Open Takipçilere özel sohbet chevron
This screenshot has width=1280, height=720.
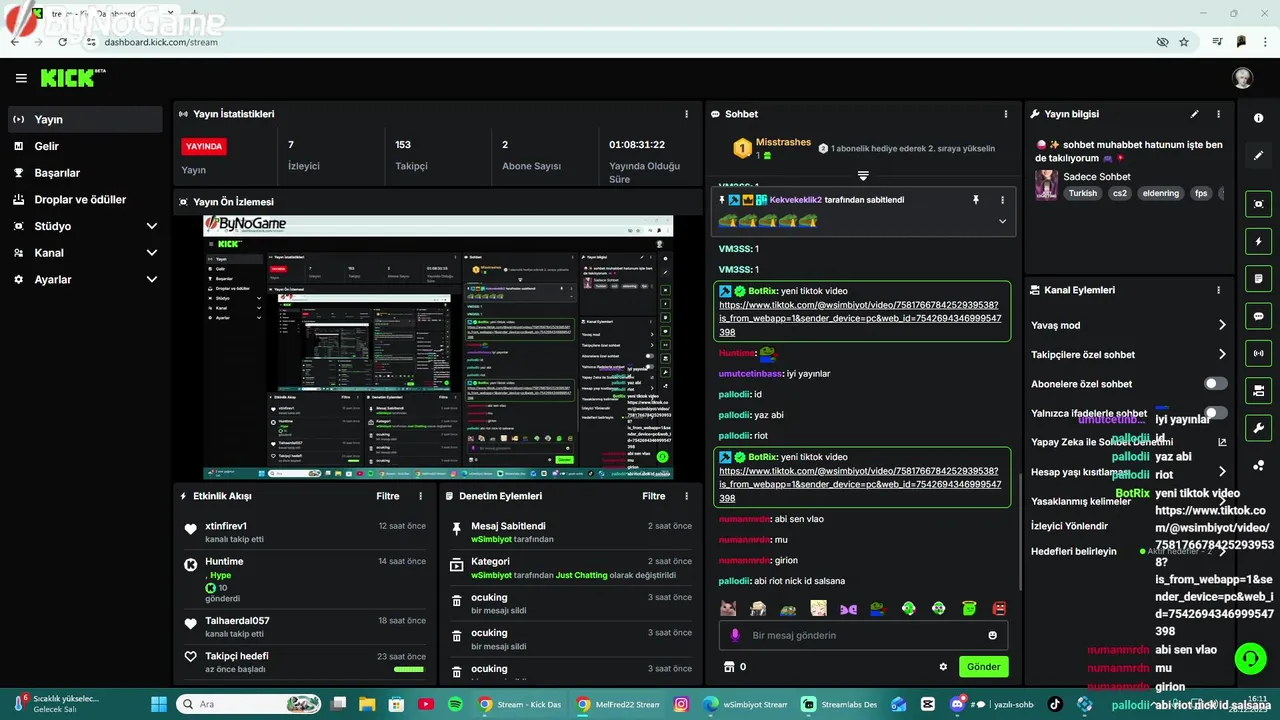[x=1222, y=354]
